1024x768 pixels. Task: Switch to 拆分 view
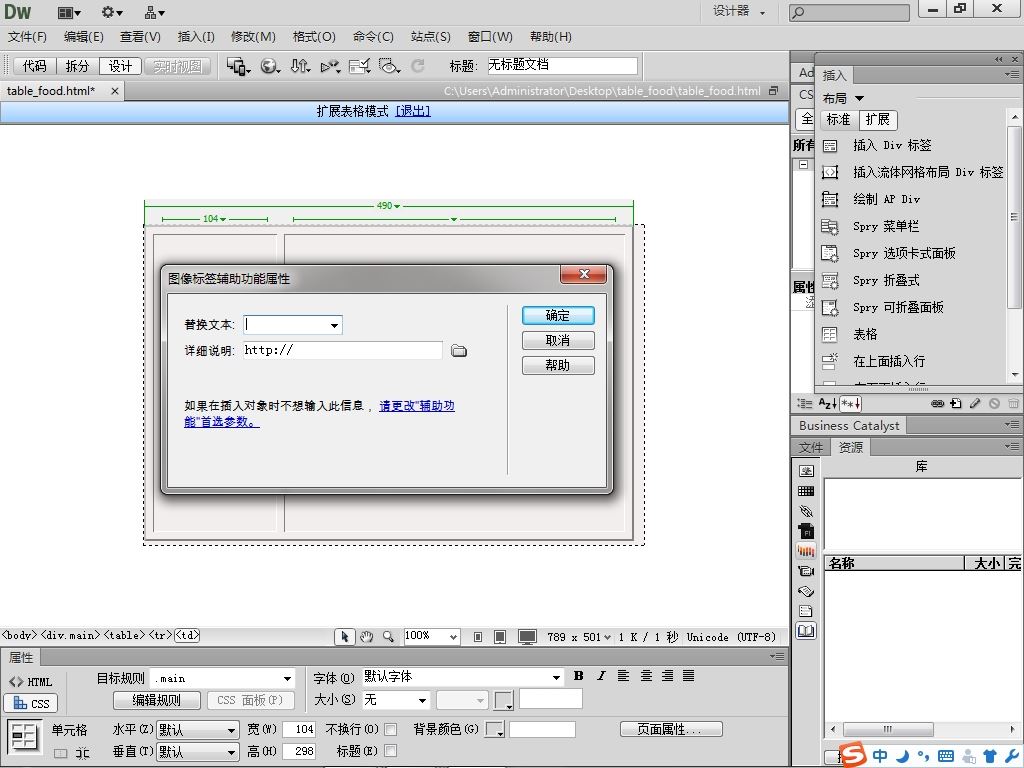[x=77, y=66]
